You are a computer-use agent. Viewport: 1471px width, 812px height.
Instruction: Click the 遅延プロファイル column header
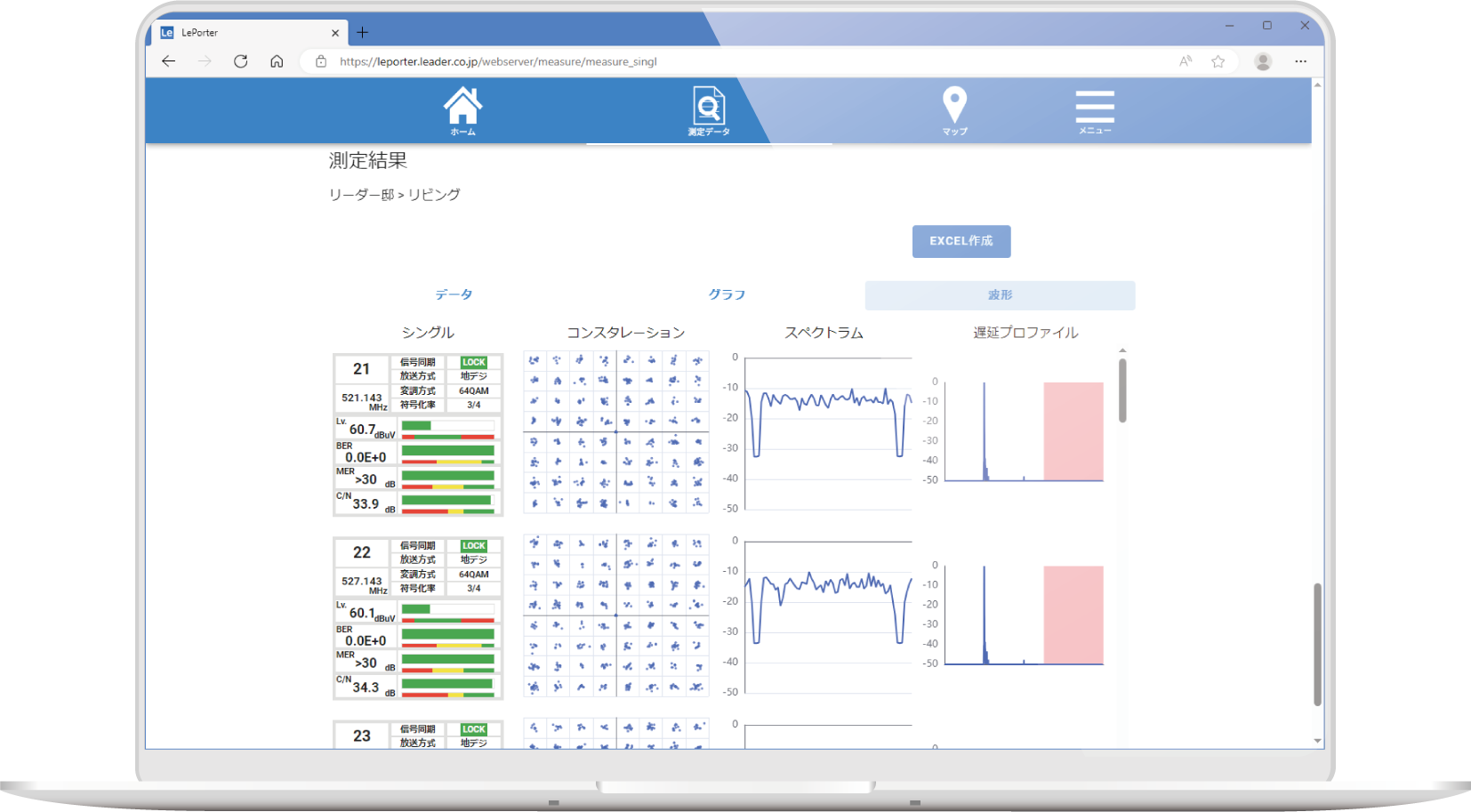click(x=1025, y=333)
